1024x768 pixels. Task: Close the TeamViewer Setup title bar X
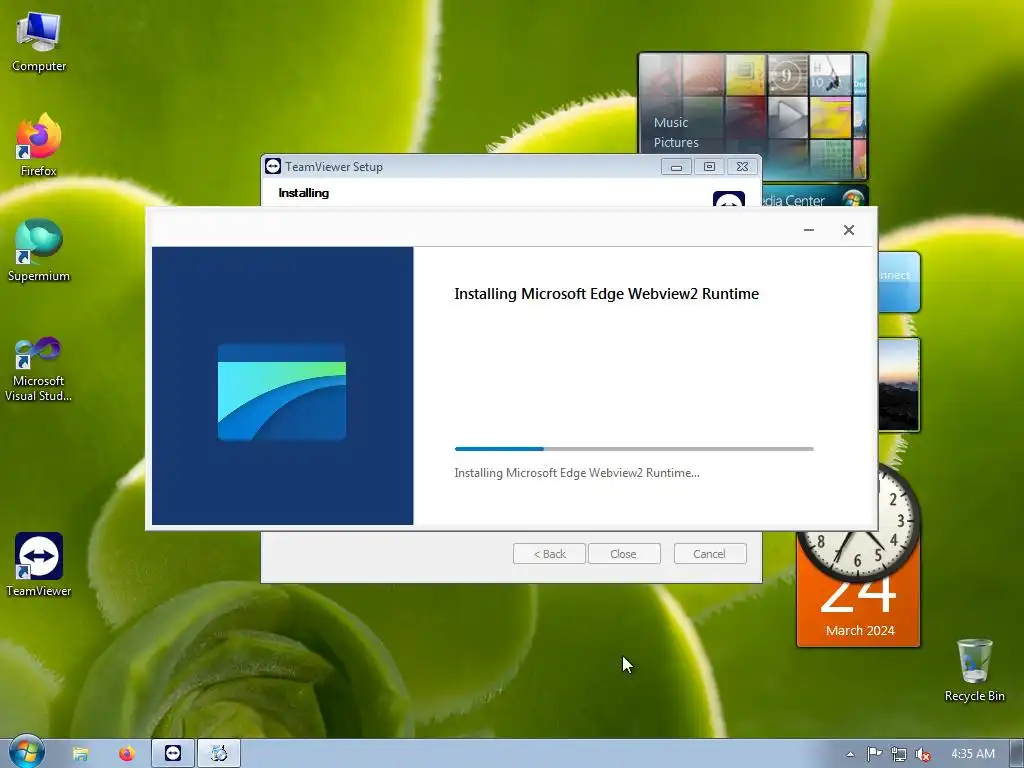click(x=743, y=167)
